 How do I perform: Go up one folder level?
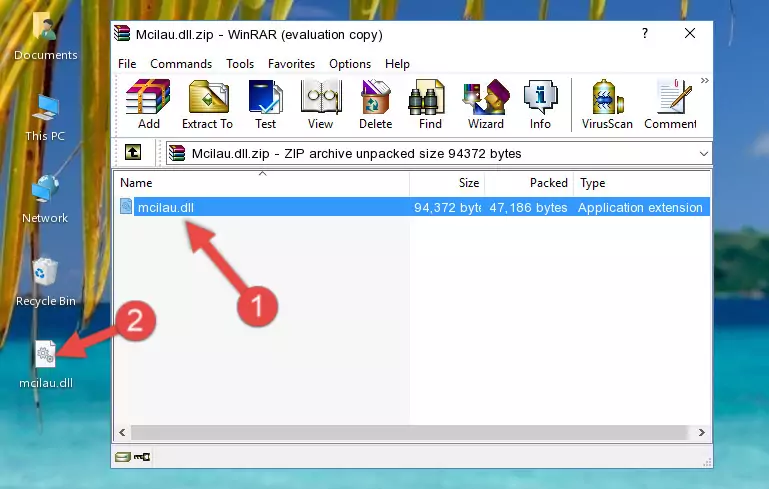133,153
